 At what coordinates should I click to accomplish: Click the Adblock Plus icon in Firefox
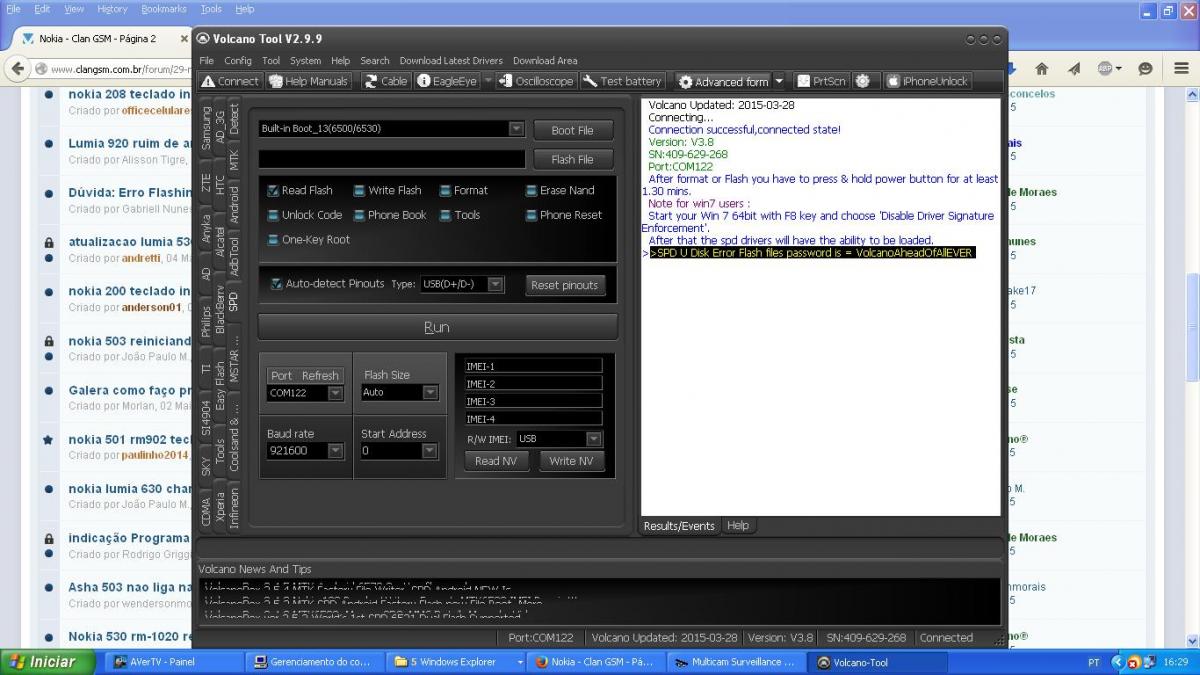(1106, 69)
